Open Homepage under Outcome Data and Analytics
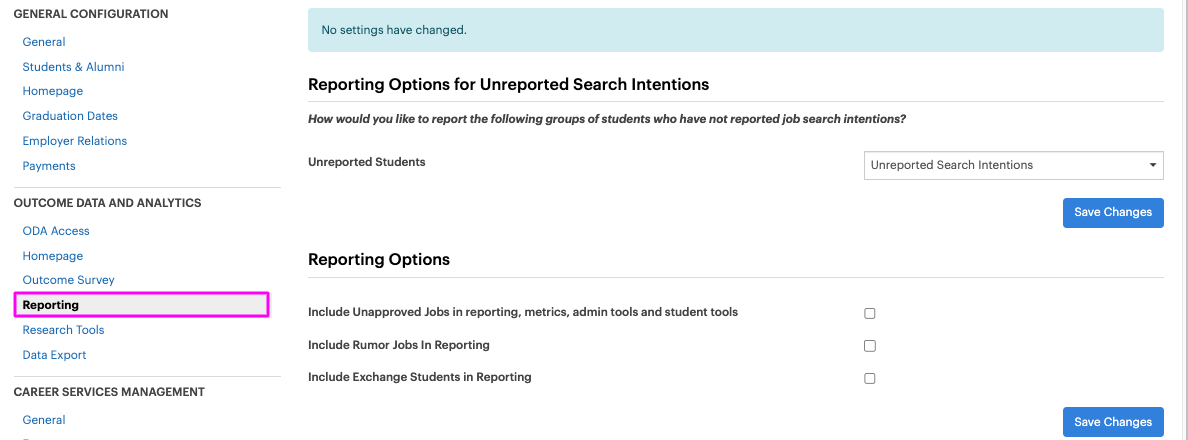 [53, 256]
